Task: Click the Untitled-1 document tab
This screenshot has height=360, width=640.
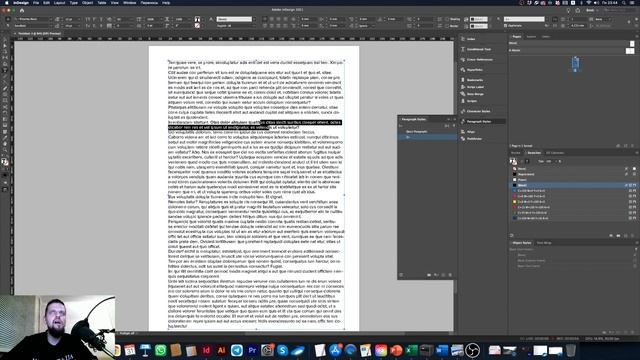Action: coord(40,33)
